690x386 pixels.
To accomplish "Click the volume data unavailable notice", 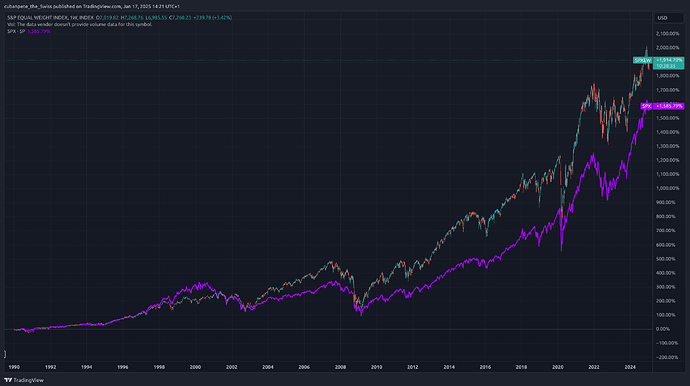I will (x=80, y=24).
